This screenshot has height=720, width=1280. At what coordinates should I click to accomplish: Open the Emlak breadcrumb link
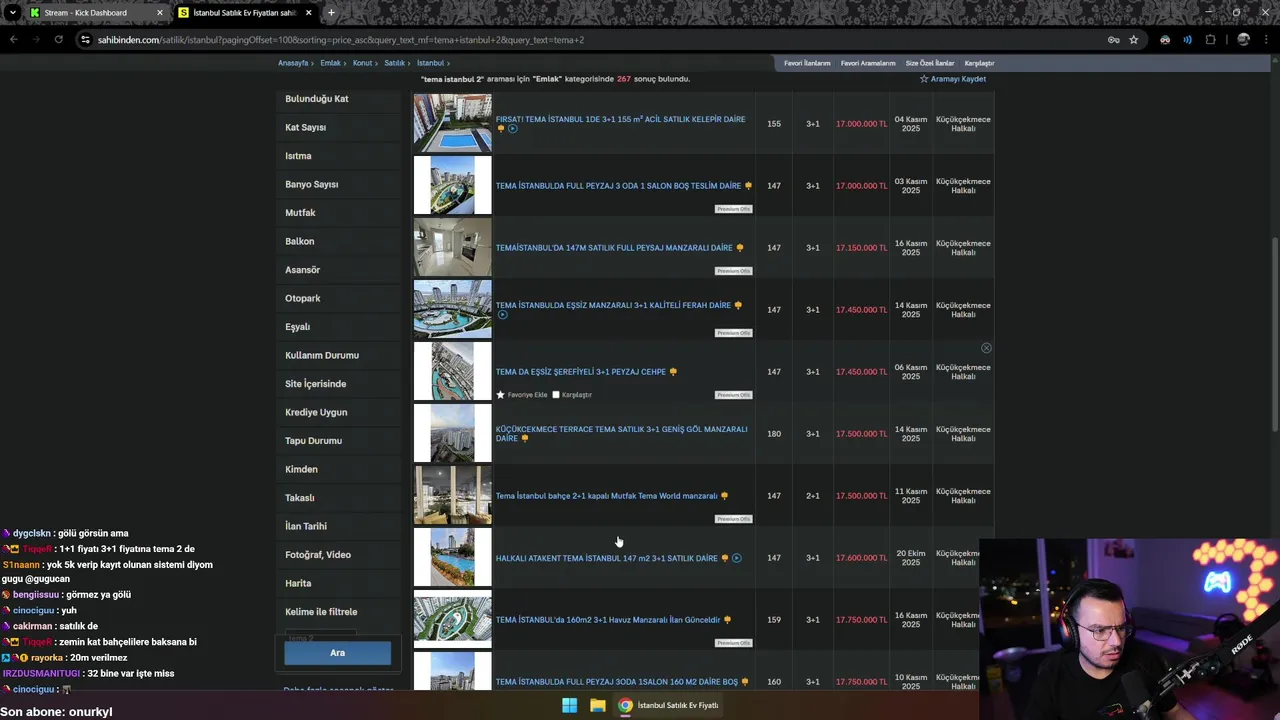330,63
